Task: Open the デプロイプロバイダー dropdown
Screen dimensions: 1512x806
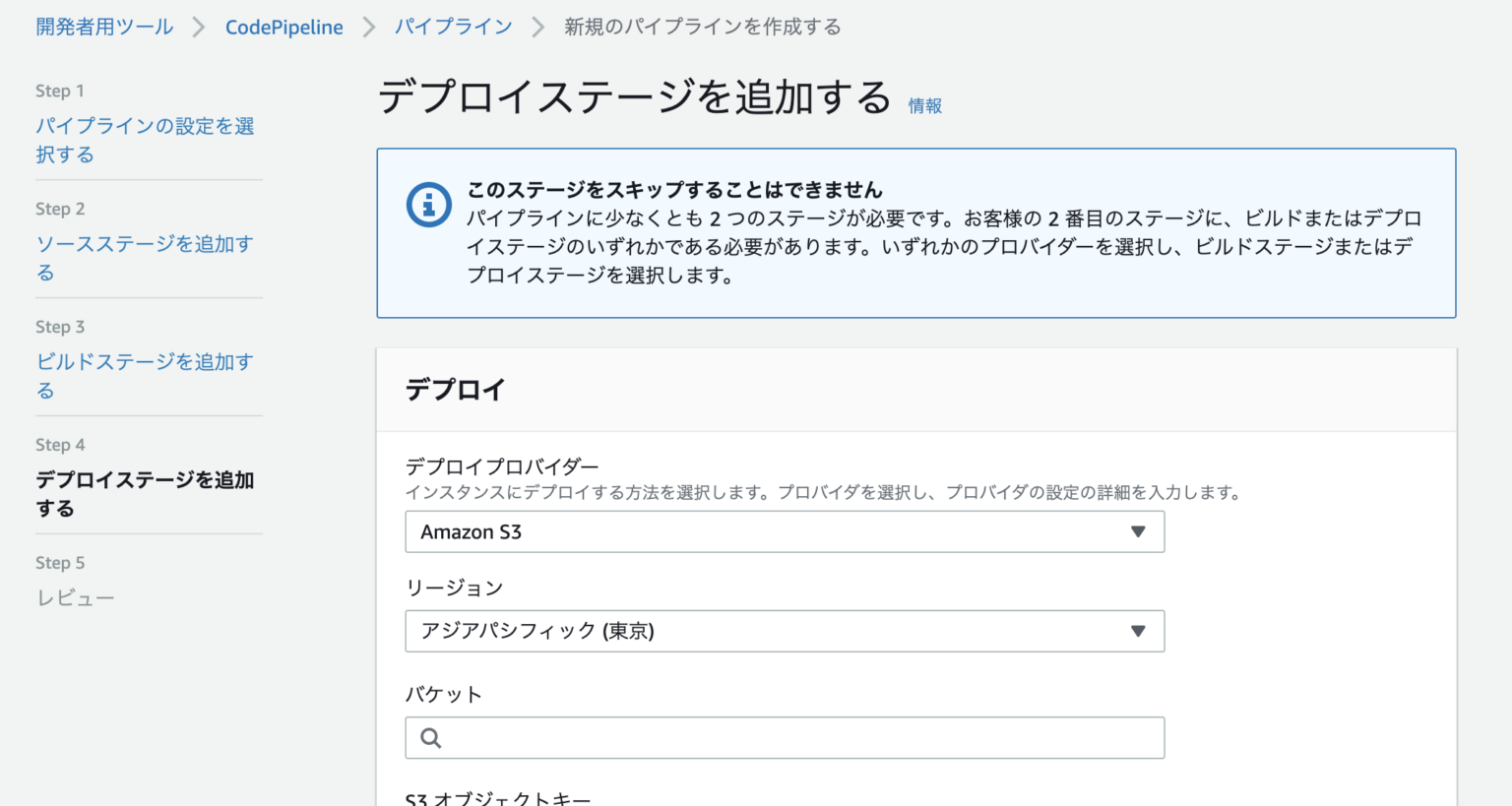Action: click(785, 531)
